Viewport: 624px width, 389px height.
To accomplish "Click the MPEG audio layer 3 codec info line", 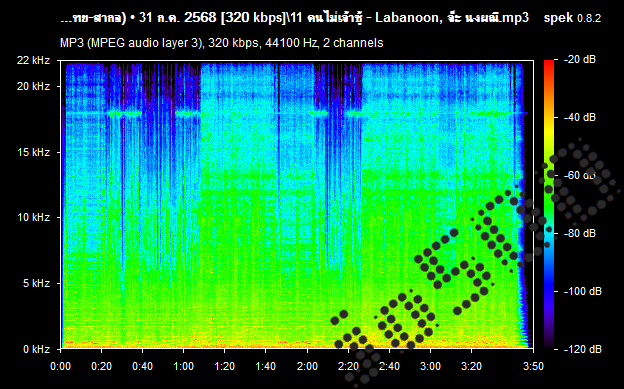I will coord(222,43).
